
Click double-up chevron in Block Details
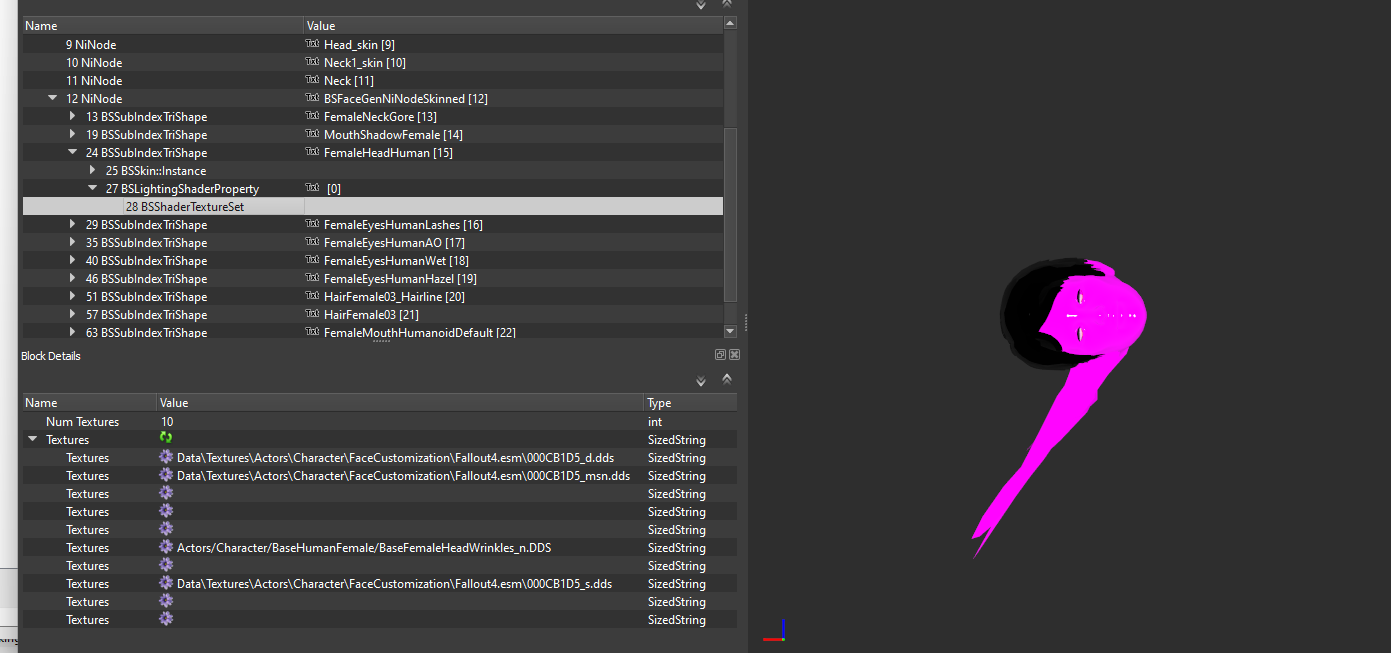pyautogui.click(x=727, y=378)
